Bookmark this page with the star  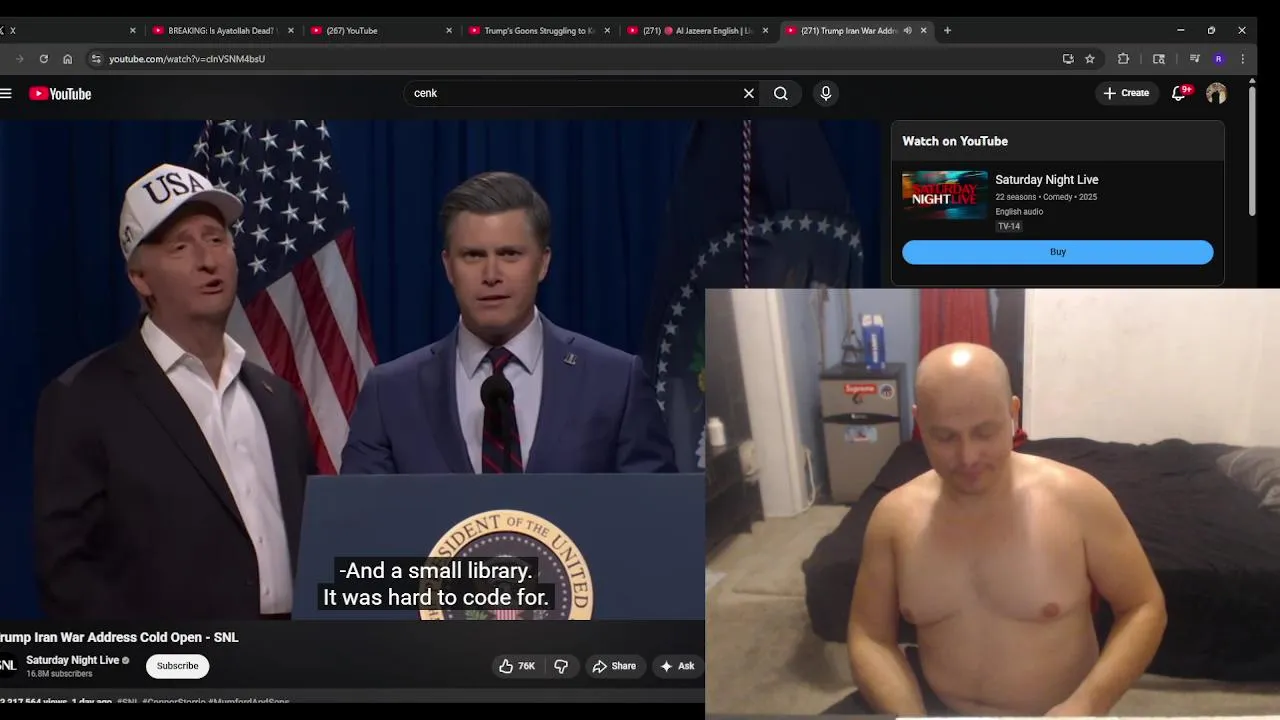click(1090, 59)
